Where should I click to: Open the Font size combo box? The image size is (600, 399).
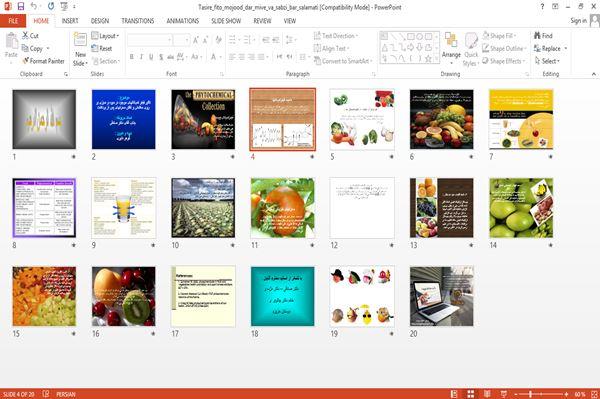(x=181, y=40)
